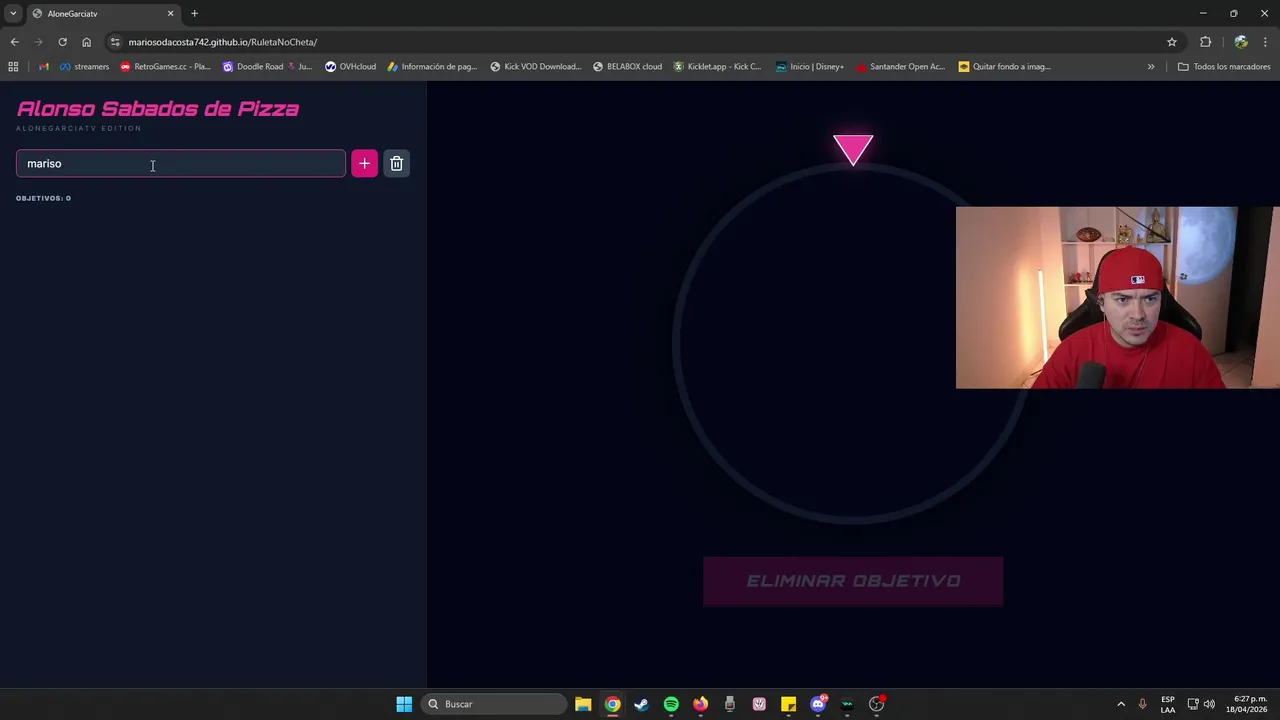This screenshot has width=1280, height=720.
Task: Expand the hidden bookmarks chevron
Action: click(x=1151, y=67)
